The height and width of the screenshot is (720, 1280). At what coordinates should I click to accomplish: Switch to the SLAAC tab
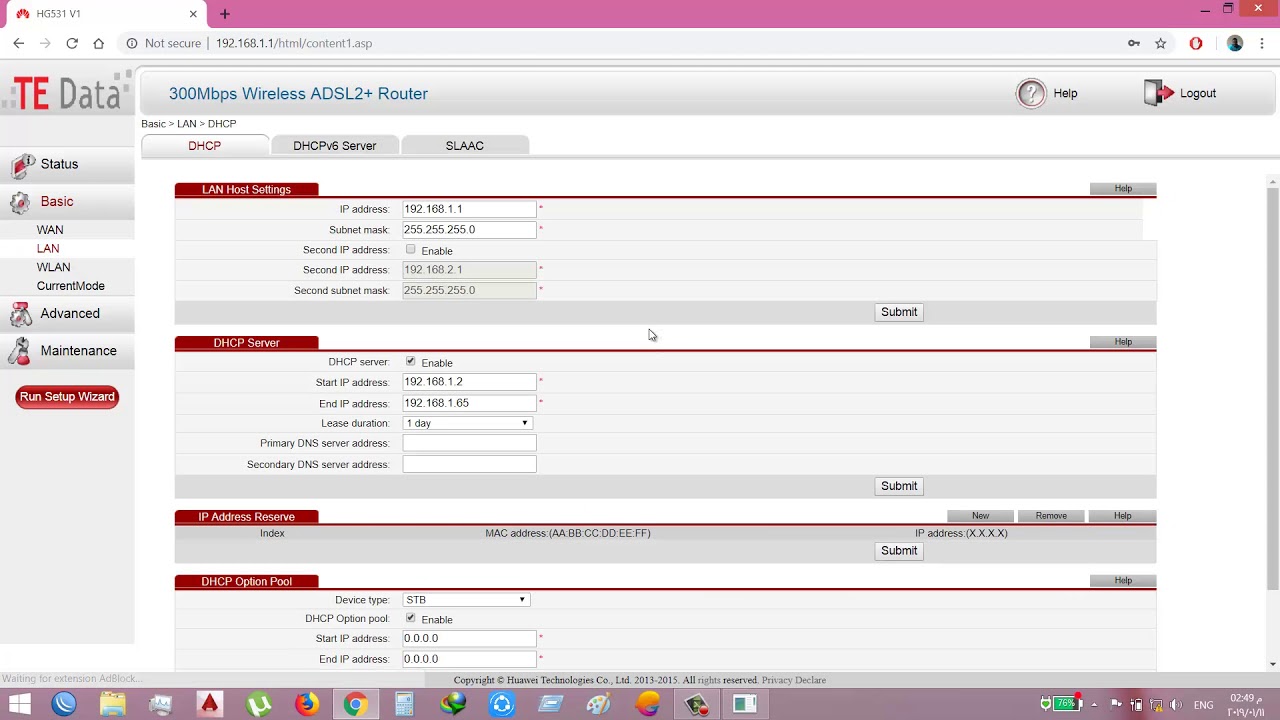coord(465,146)
